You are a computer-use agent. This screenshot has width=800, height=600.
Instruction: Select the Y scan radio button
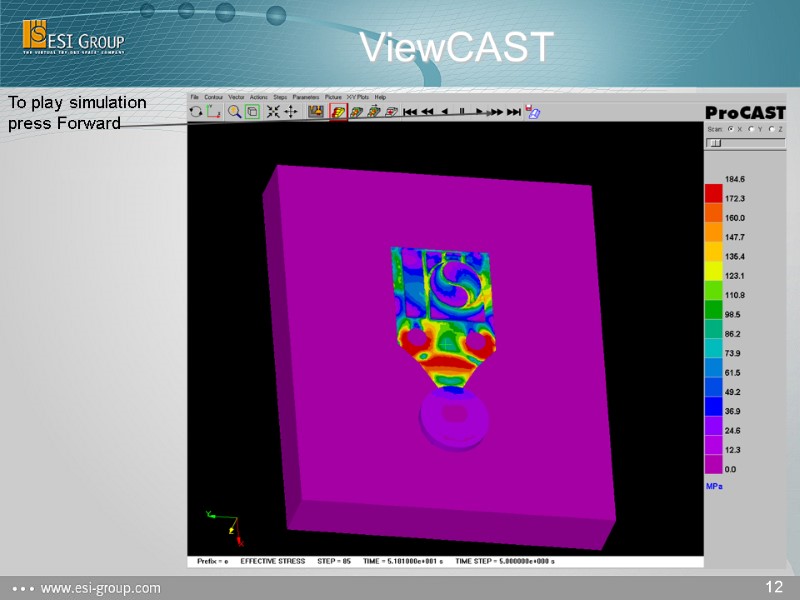pos(751,129)
